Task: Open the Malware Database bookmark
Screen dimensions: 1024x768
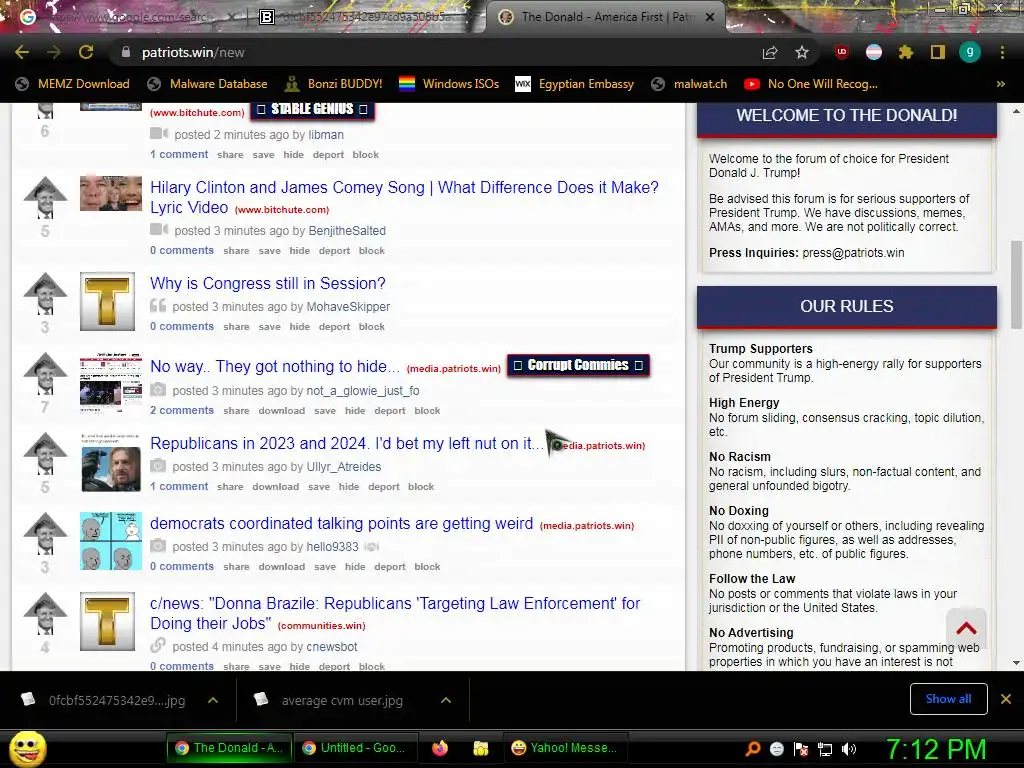Action: click(208, 84)
